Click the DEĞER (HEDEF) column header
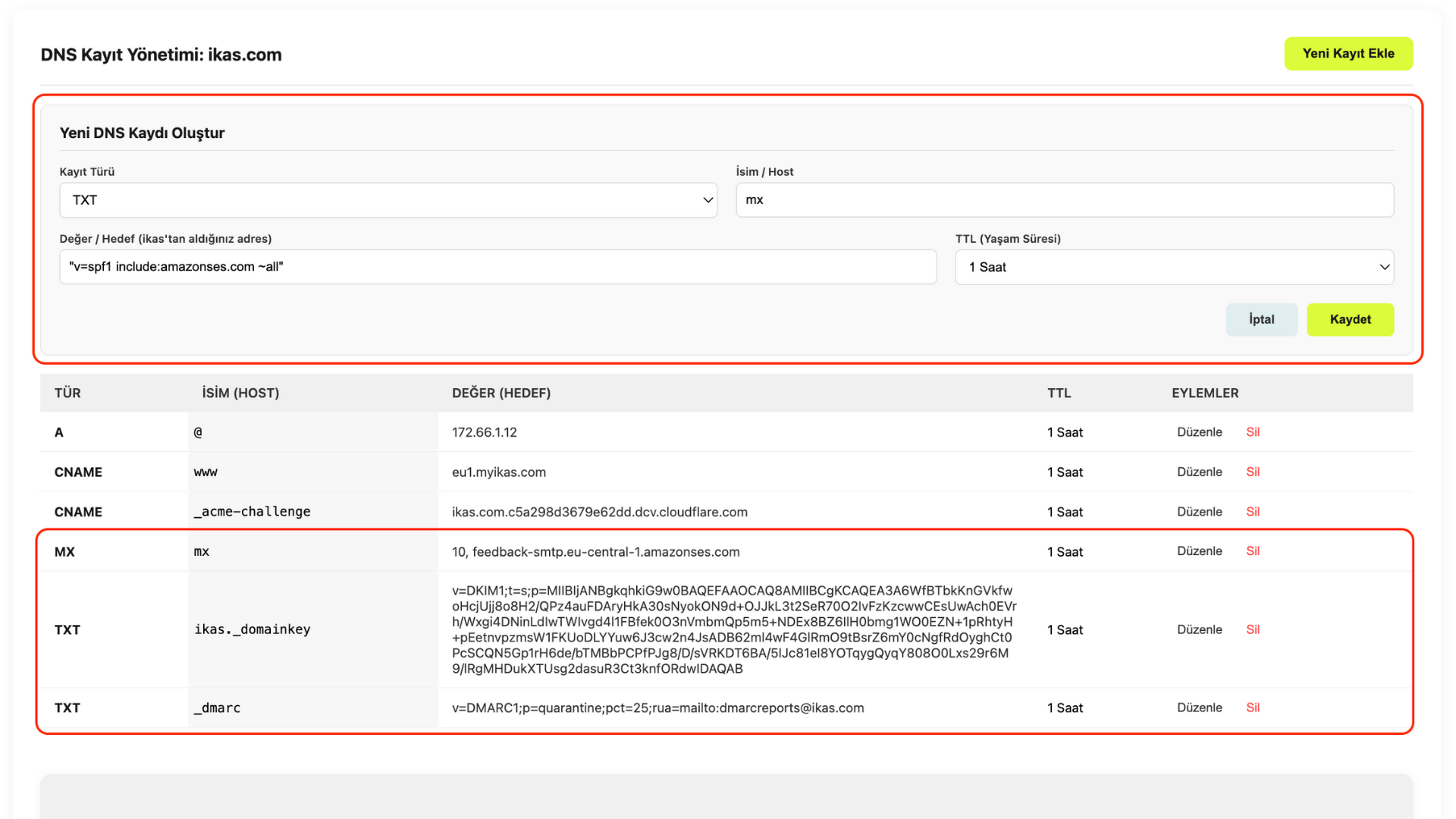This screenshot has height=819, width=1456. 501,393
